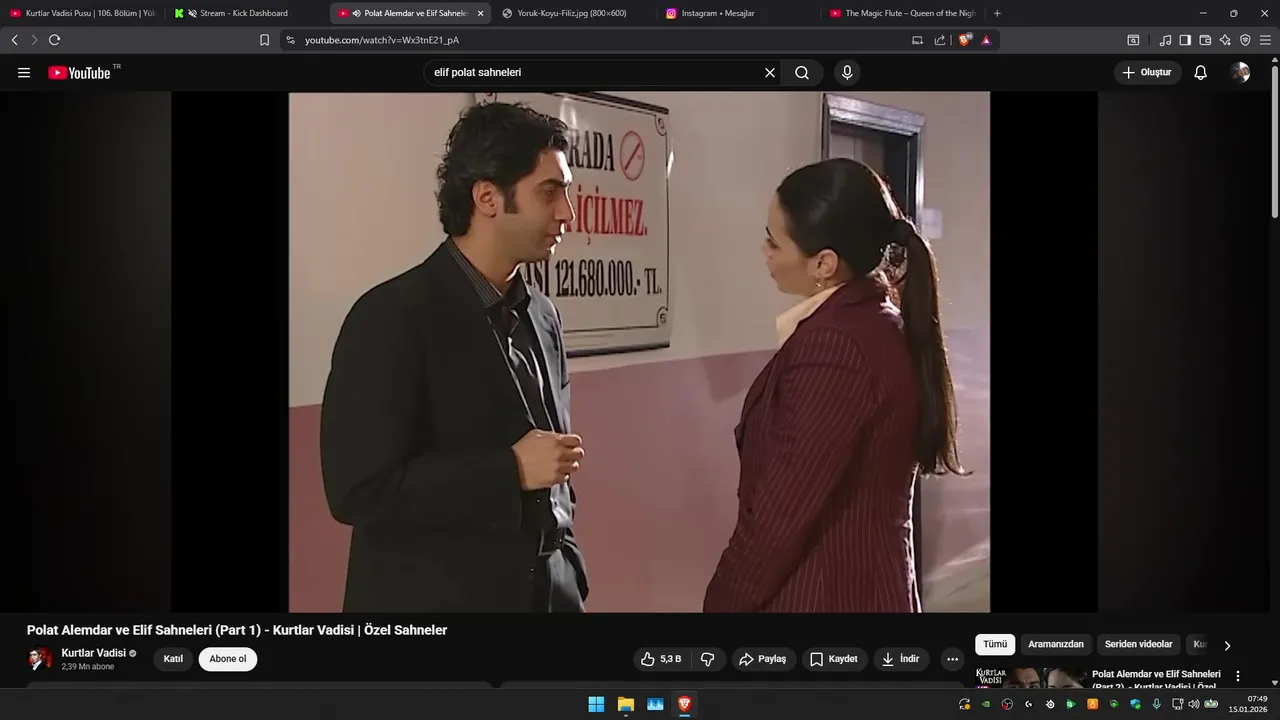1280x720 pixels.
Task: Open the Brave playlist music note icon
Action: (x=1165, y=40)
